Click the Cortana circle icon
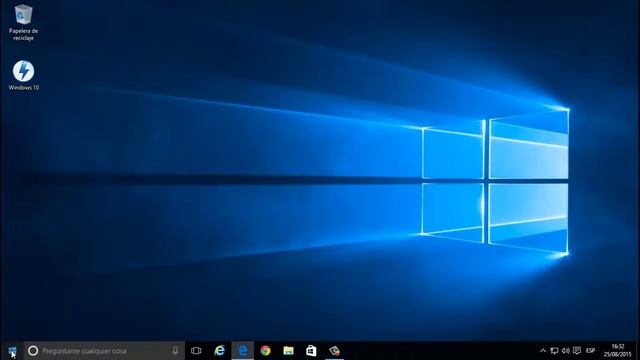640x360 pixels. pyautogui.click(x=33, y=351)
